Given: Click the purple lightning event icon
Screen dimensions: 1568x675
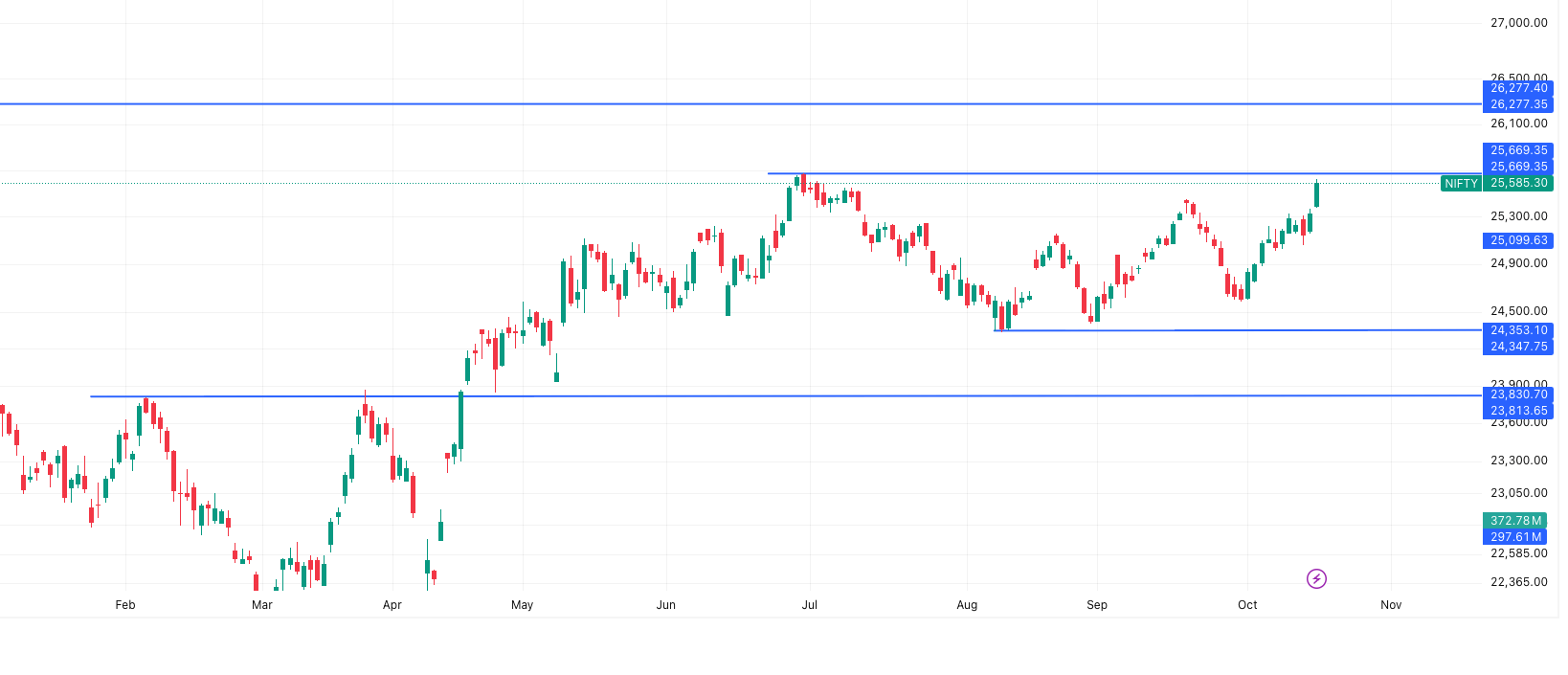Looking at the screenshot, I should tap(1316, 578).
